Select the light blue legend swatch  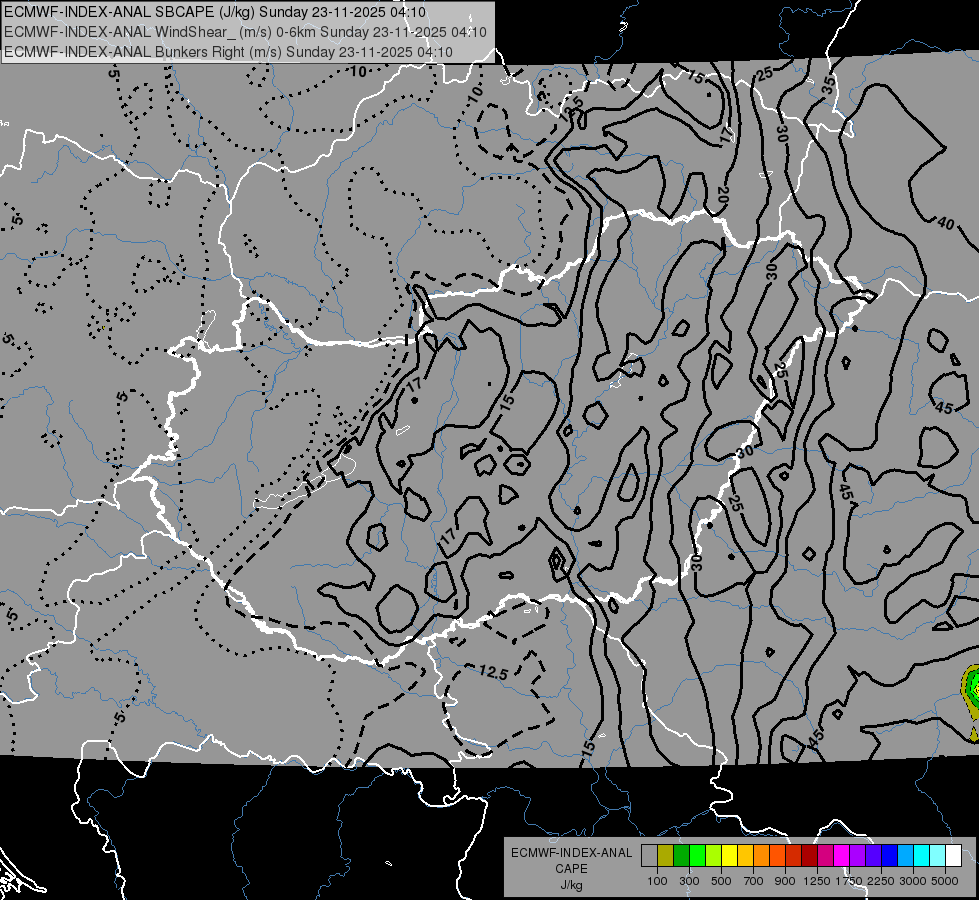(905, 855)
